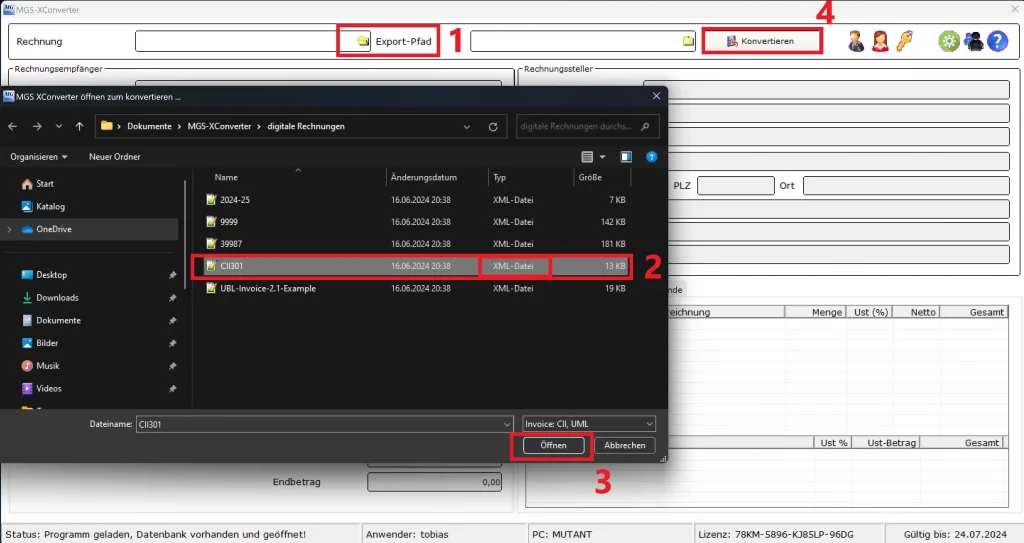Click the Konvertieren button
The width and height of the screenshot is (1024, 543).
[761, 41]
